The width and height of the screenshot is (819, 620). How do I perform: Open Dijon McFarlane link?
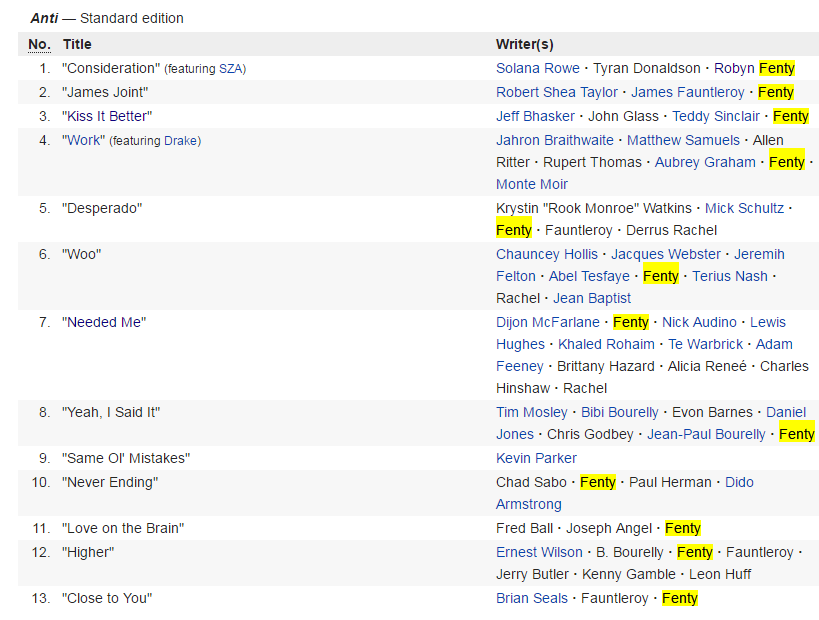[x=547, y=322]
